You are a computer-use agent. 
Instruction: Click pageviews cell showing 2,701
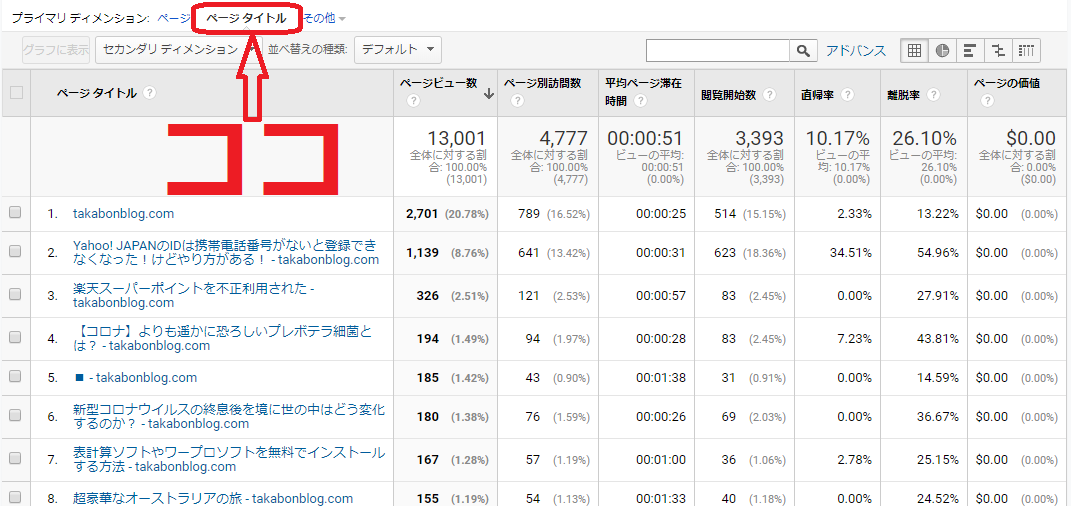(422, 214)
